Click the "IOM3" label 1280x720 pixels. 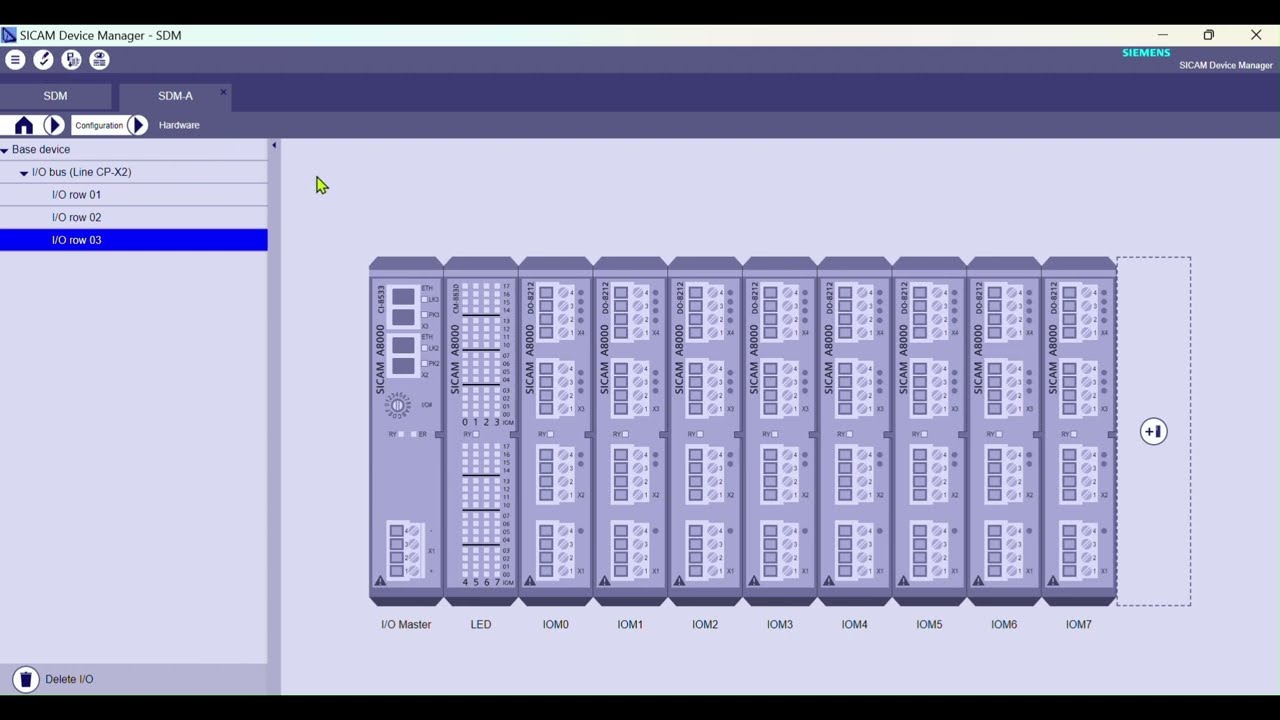point(780,624)
